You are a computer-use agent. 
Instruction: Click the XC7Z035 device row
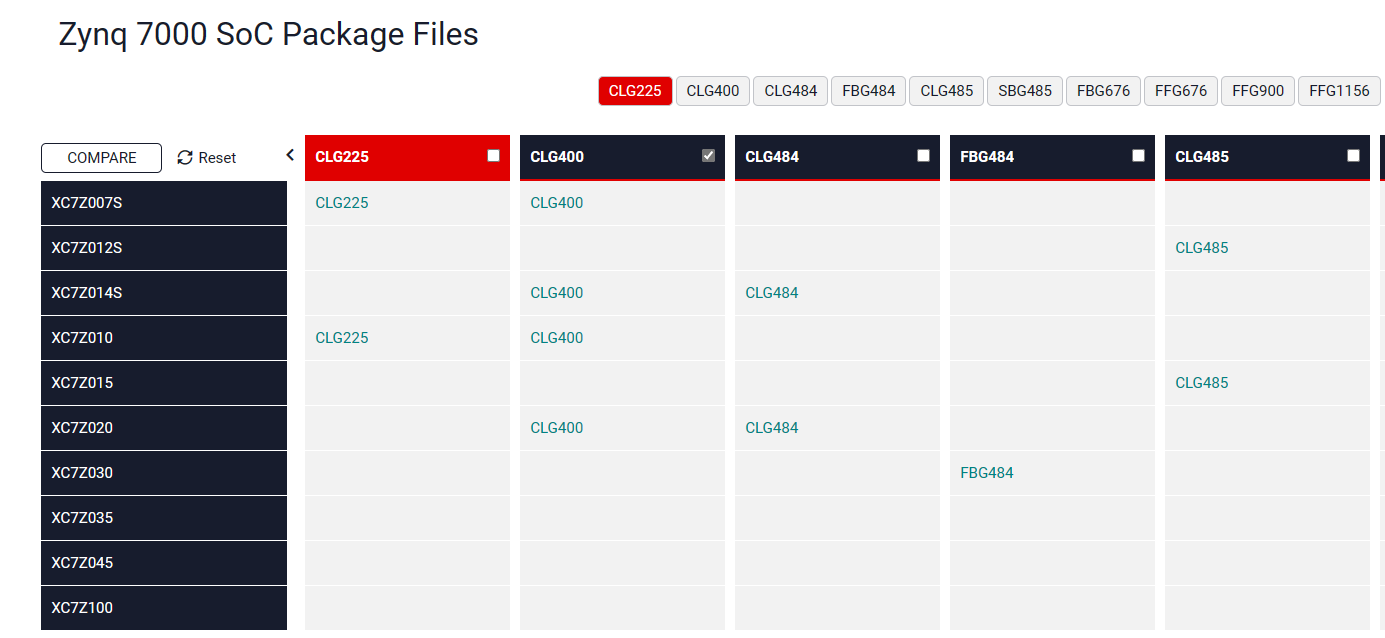(x=164, y=518)
